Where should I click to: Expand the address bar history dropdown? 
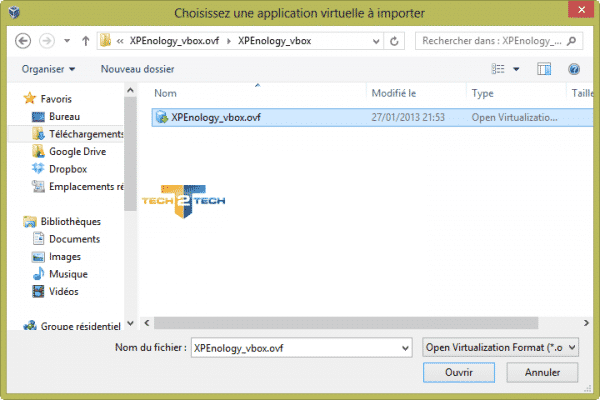[376, 41]
